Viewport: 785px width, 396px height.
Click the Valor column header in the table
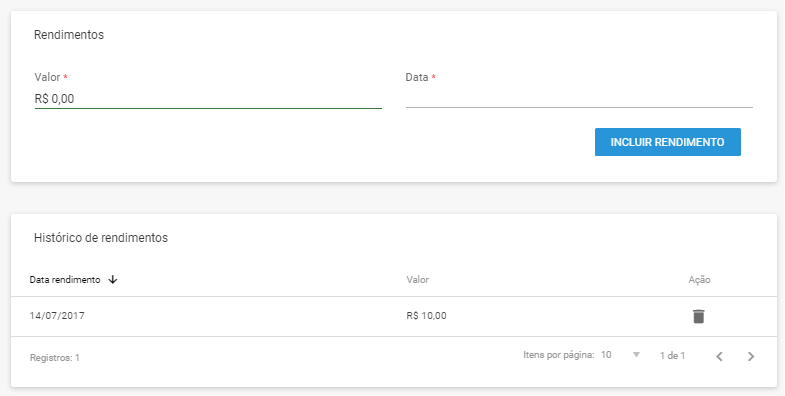tap(418, 280)
